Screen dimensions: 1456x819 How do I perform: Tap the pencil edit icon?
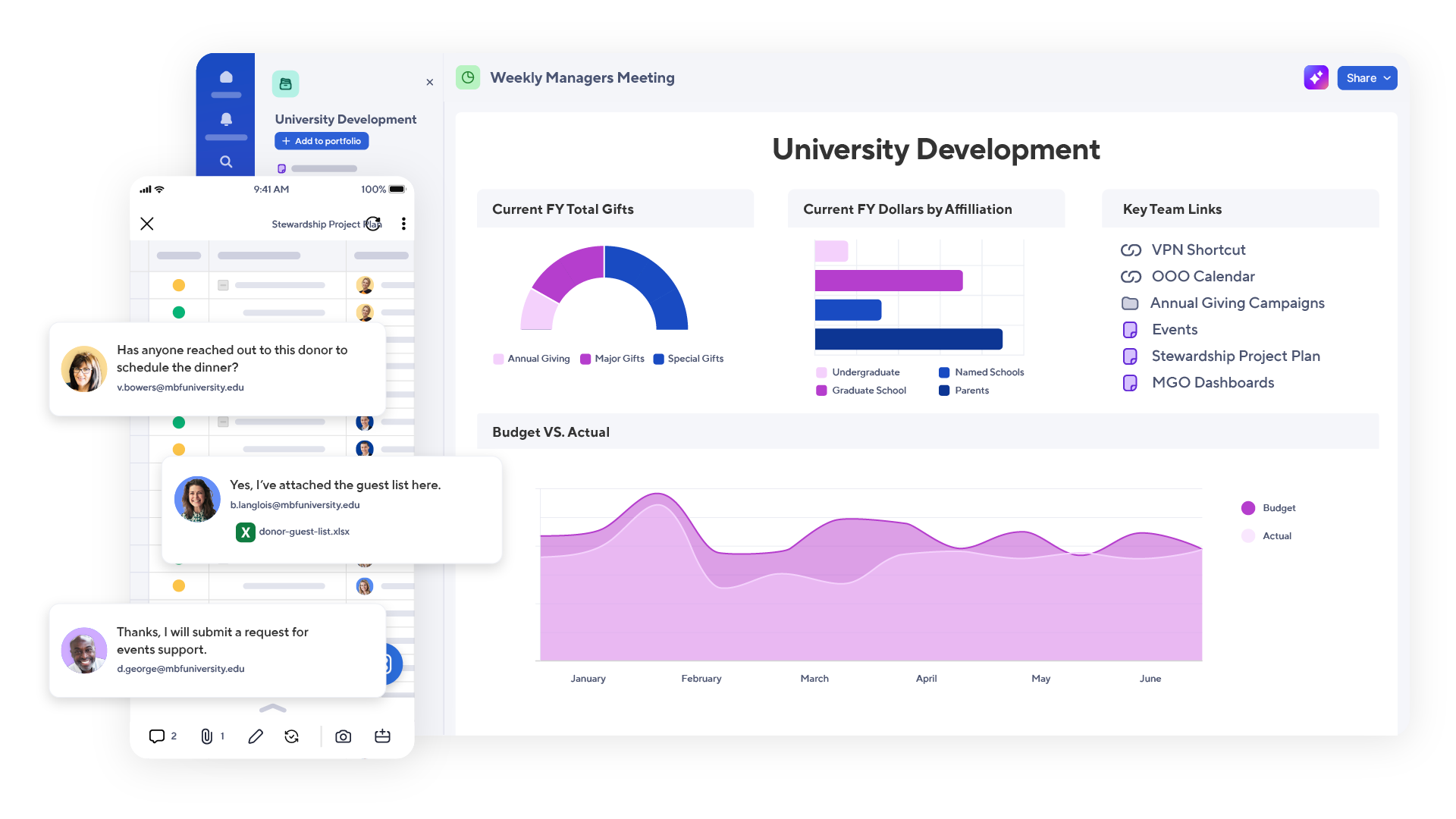pos(256,736)
